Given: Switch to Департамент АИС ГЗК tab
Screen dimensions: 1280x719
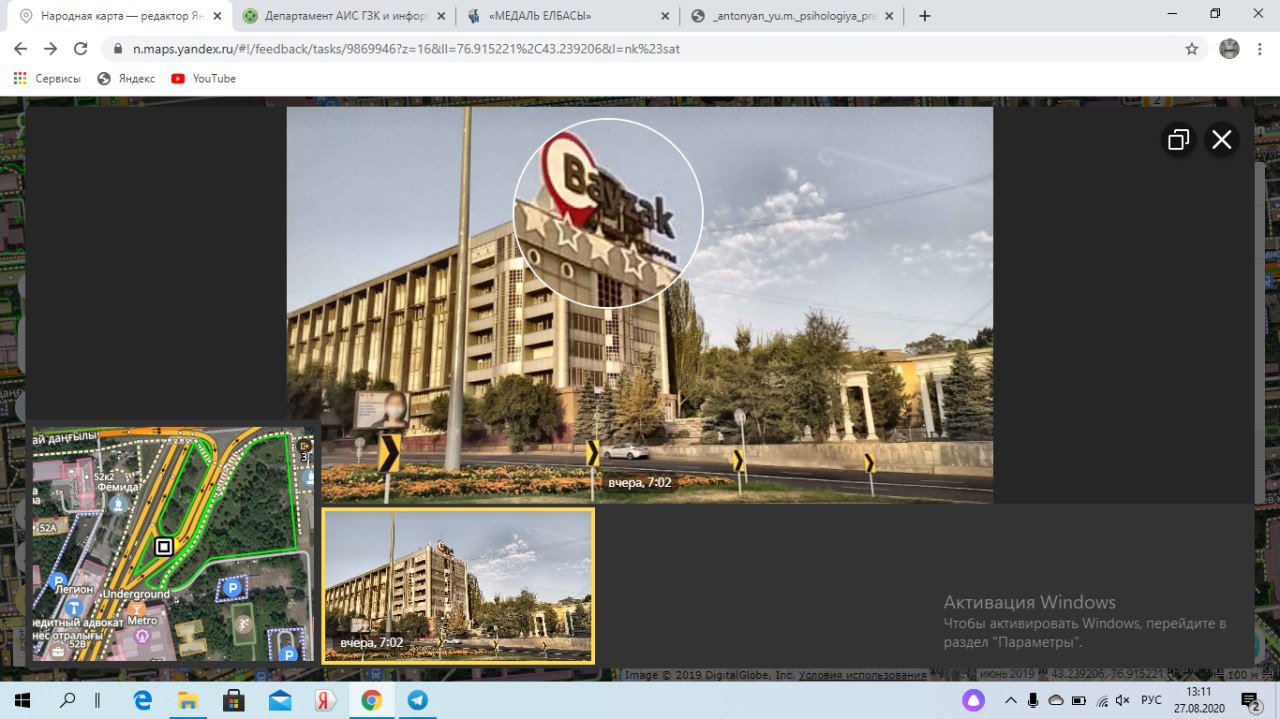Looking at the screenshot, I should tap(345, 16).
